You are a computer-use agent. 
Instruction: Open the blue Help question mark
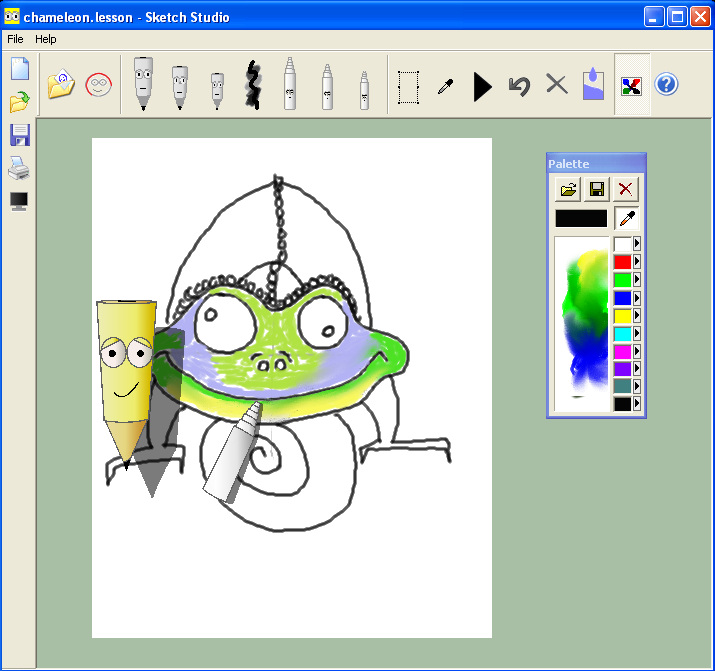click(x=667, y=85)
